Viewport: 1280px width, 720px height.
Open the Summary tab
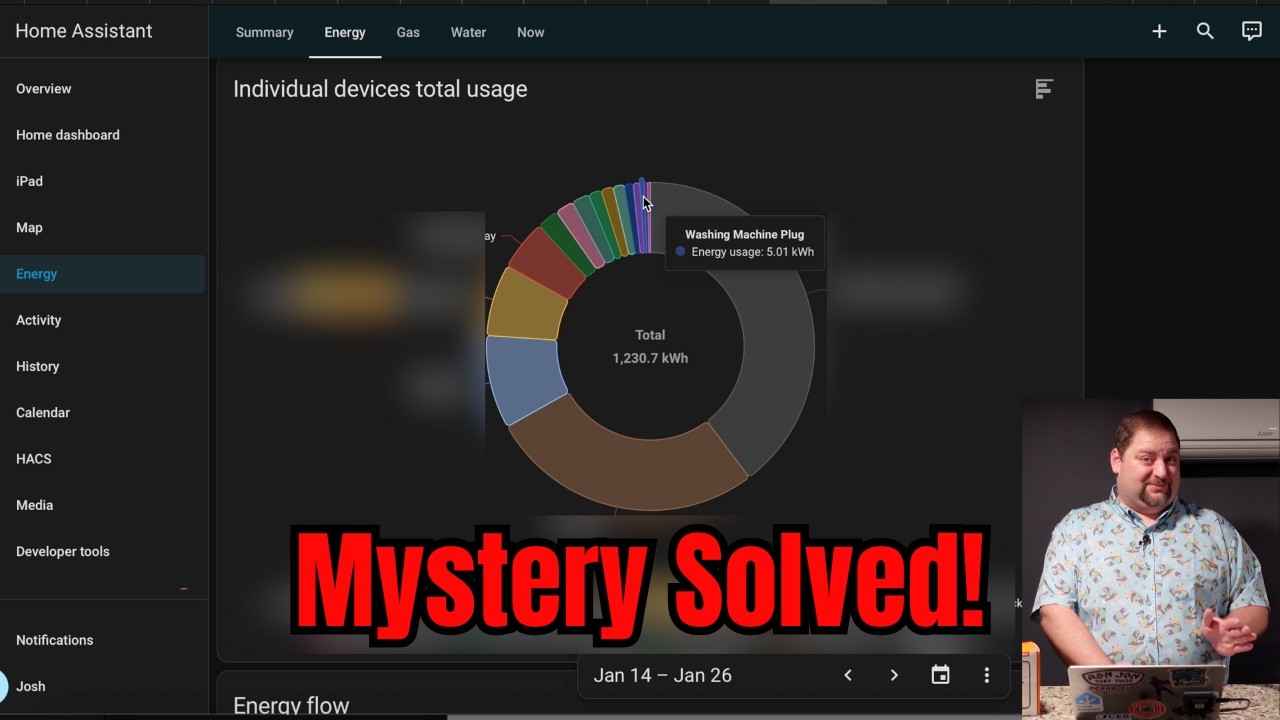point(264,32)
